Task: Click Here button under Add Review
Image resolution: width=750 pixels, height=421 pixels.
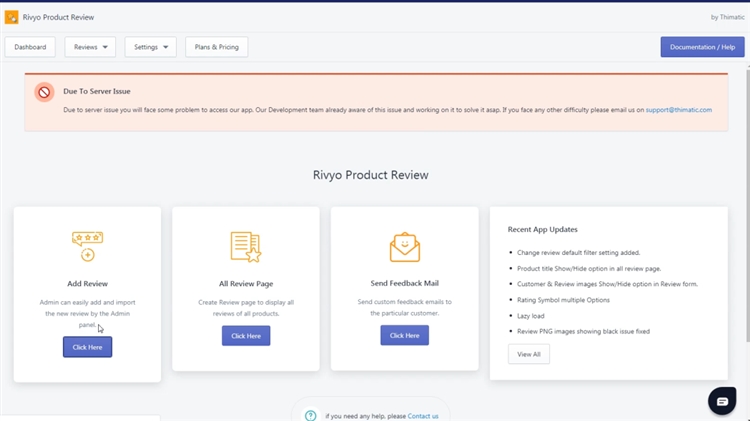Action: [88, 347]
